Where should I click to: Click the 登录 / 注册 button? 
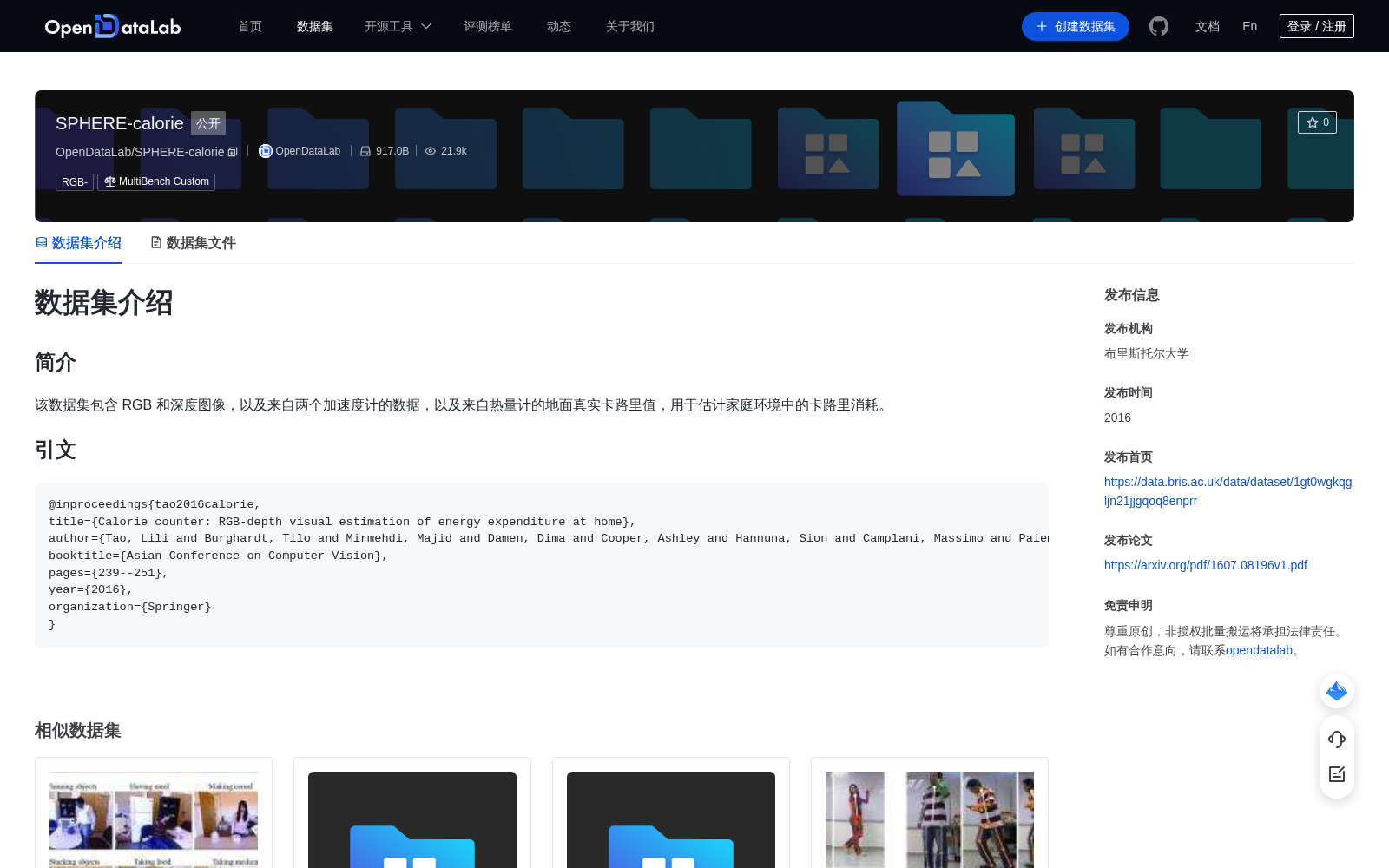pyautogui.click(x=1317, y=26)
